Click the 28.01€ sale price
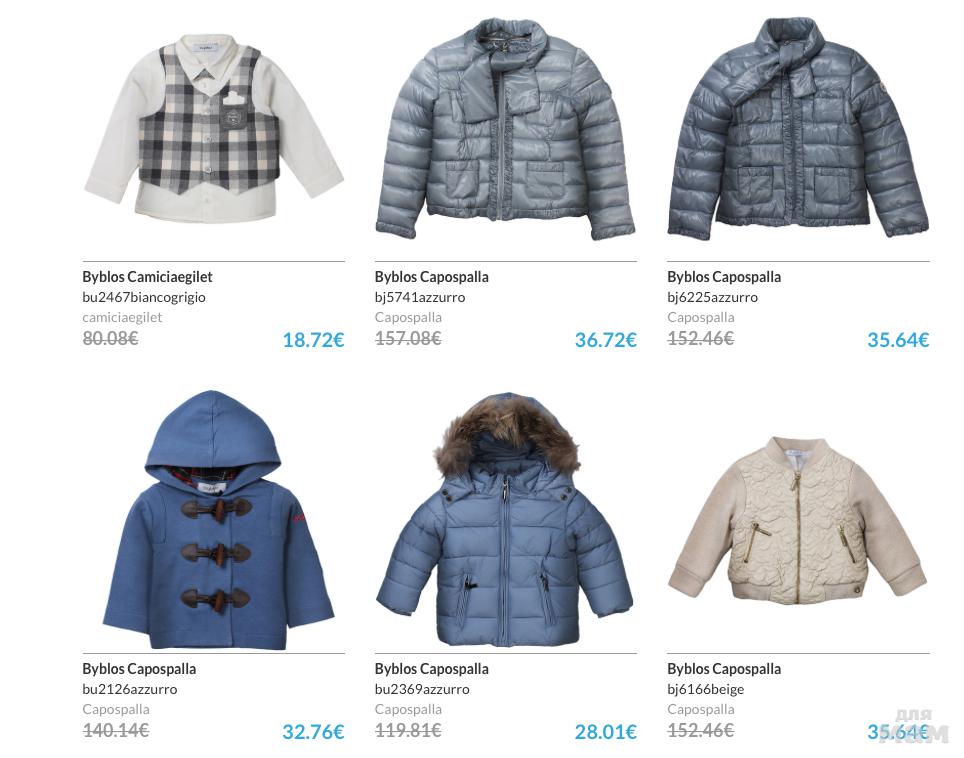 [x=606, y=732]
